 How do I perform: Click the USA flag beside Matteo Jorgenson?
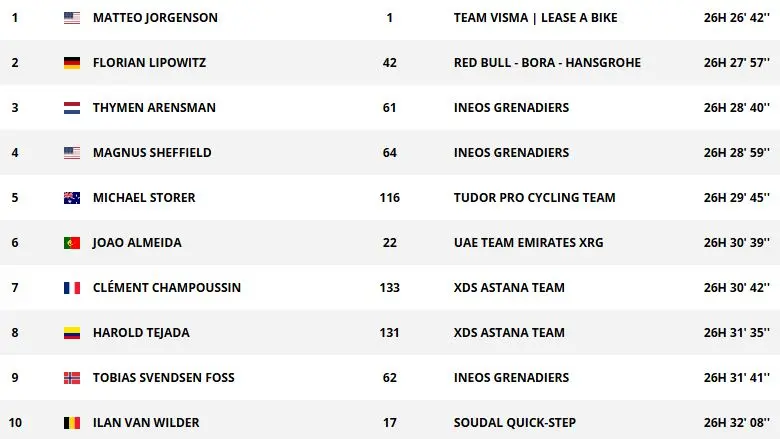(72, 18)
